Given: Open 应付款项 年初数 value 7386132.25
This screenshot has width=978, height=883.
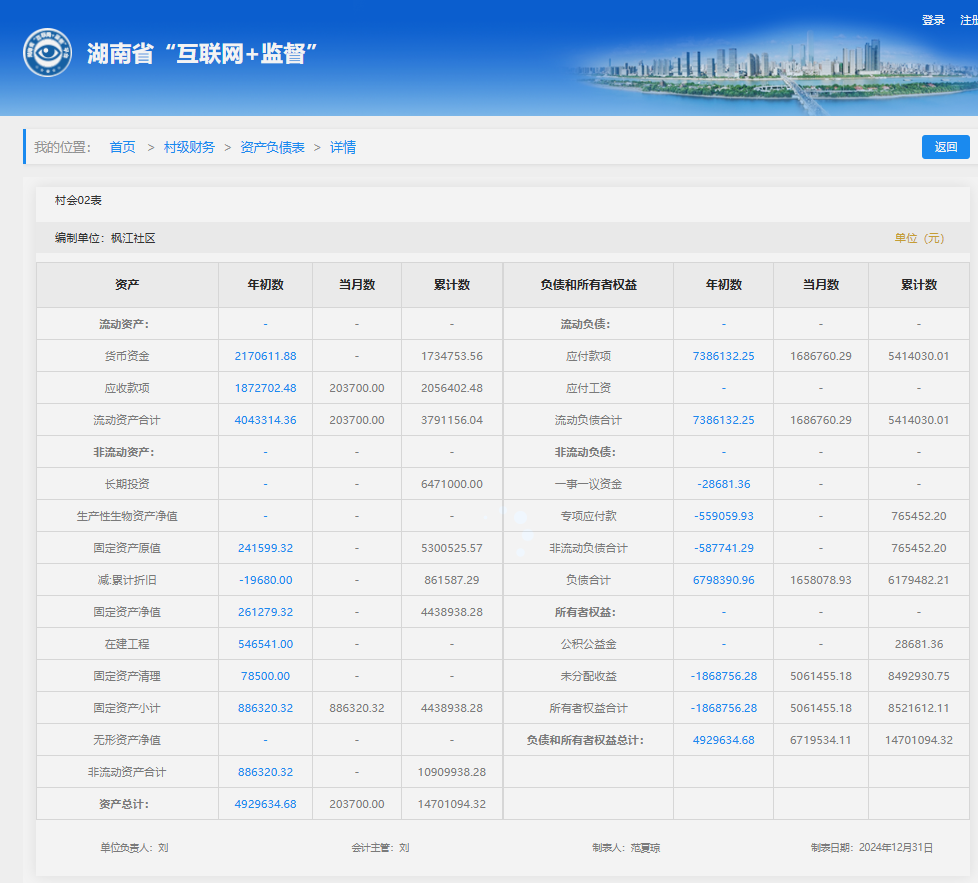Looking at the screenshot, I should 724,356.
